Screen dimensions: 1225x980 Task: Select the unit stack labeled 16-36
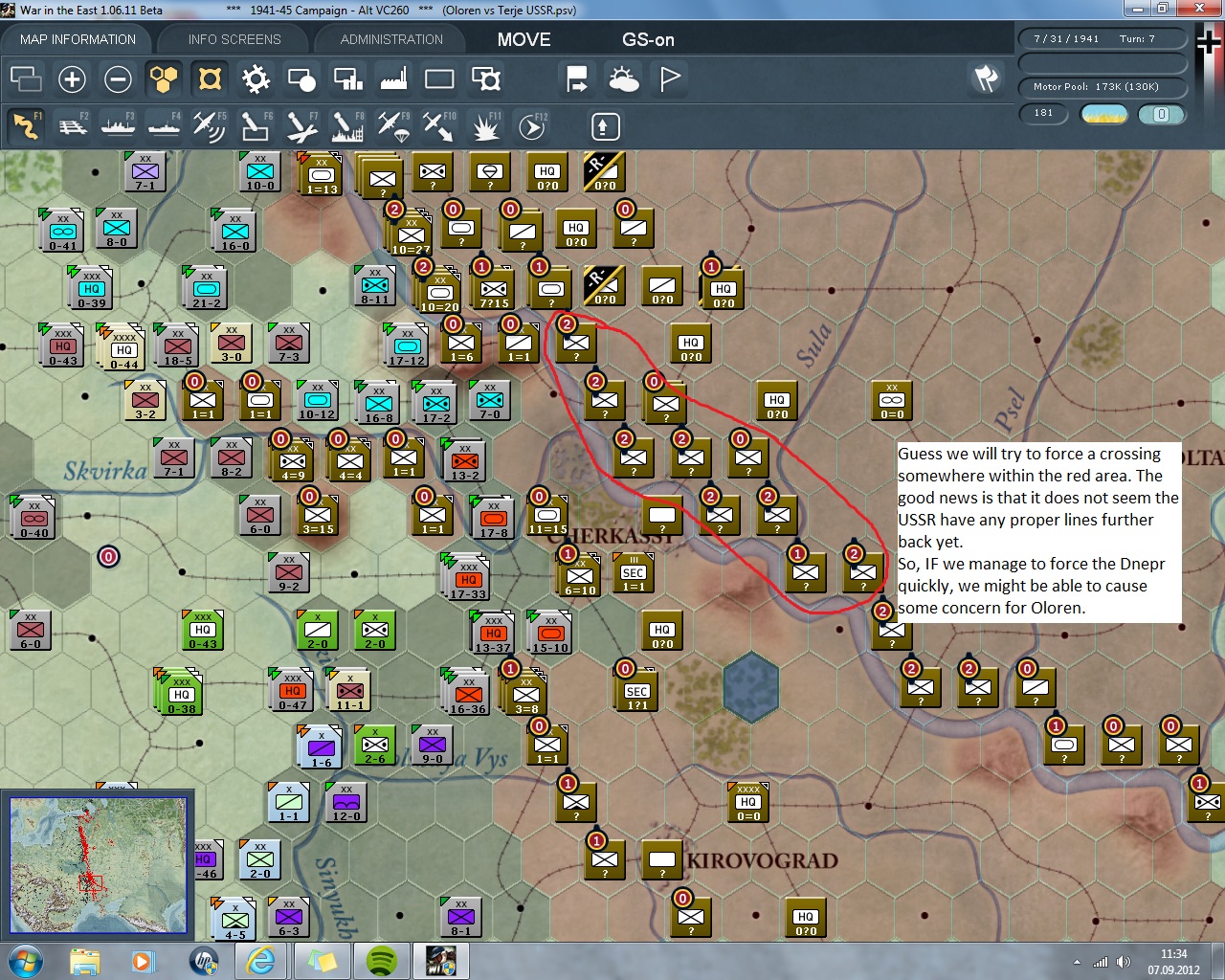(466, 693)
